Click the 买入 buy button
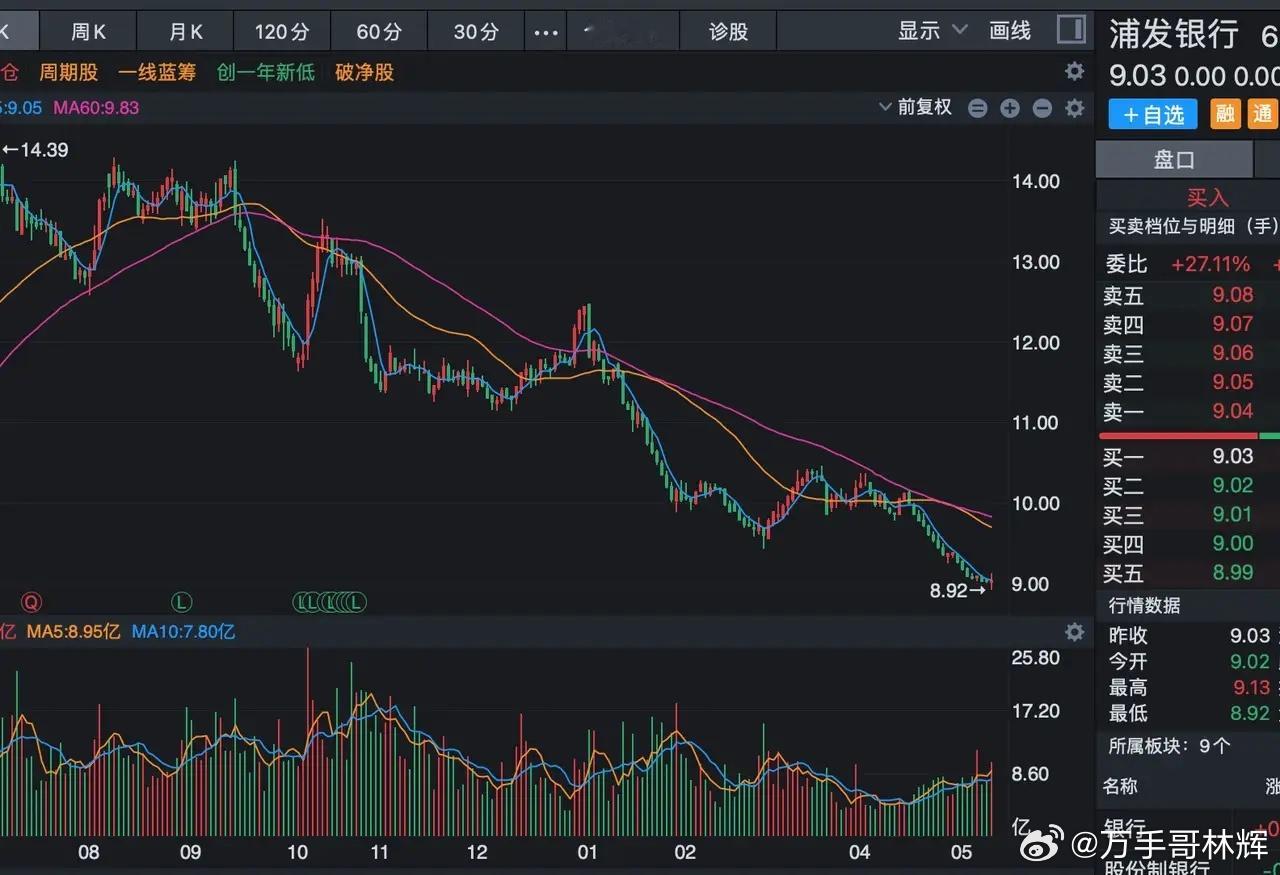The image size is (1280, 875). (1208, 197)
